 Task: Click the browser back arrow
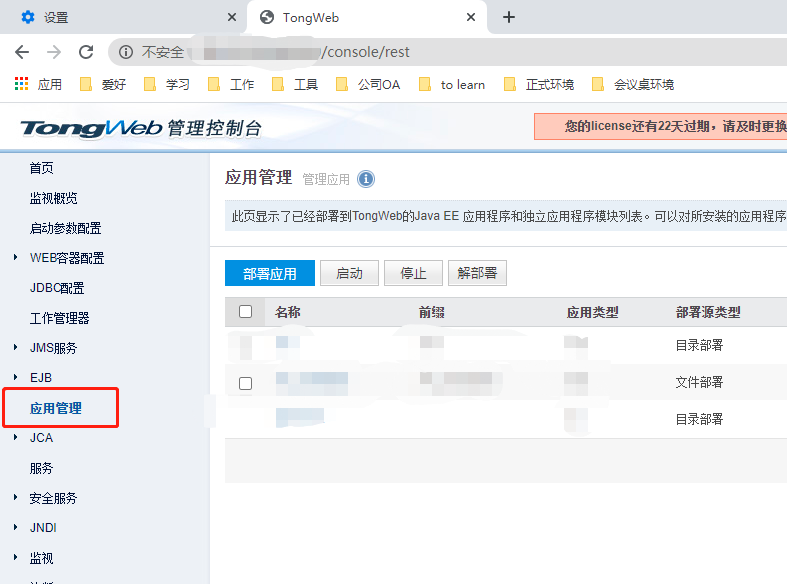tap(22, 52)
